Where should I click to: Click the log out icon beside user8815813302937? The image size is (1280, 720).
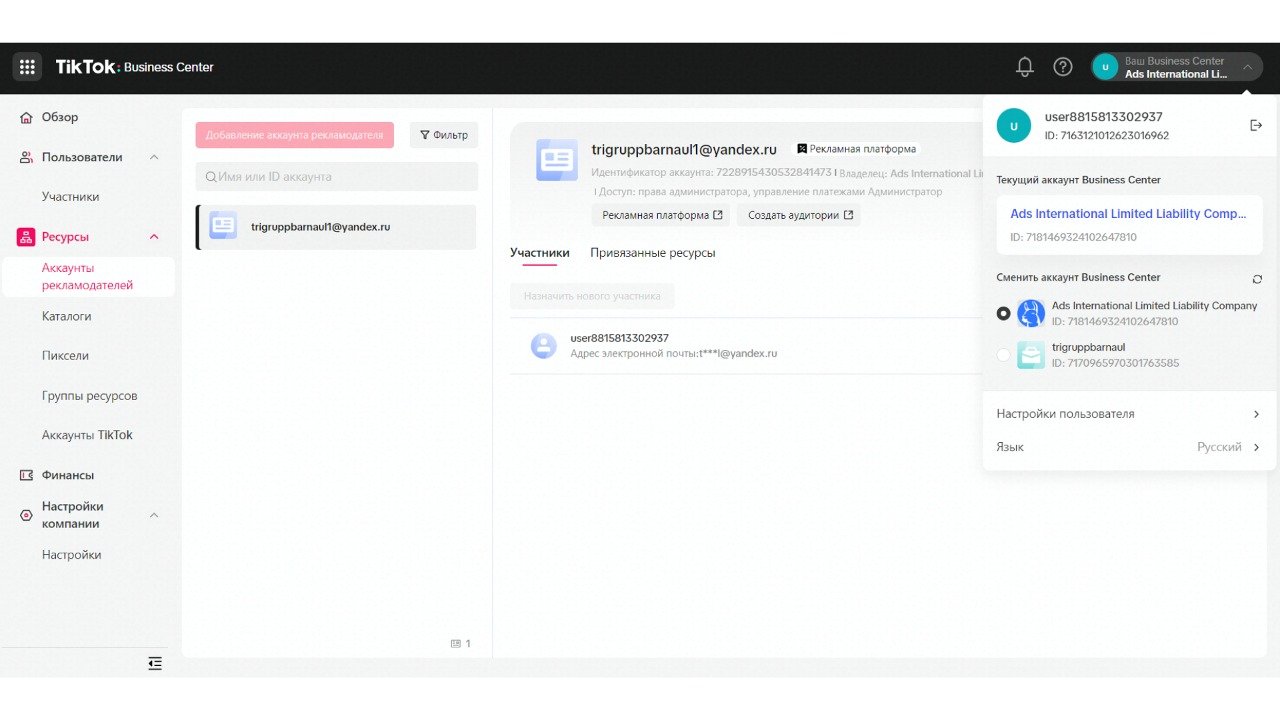(1256, 125)
